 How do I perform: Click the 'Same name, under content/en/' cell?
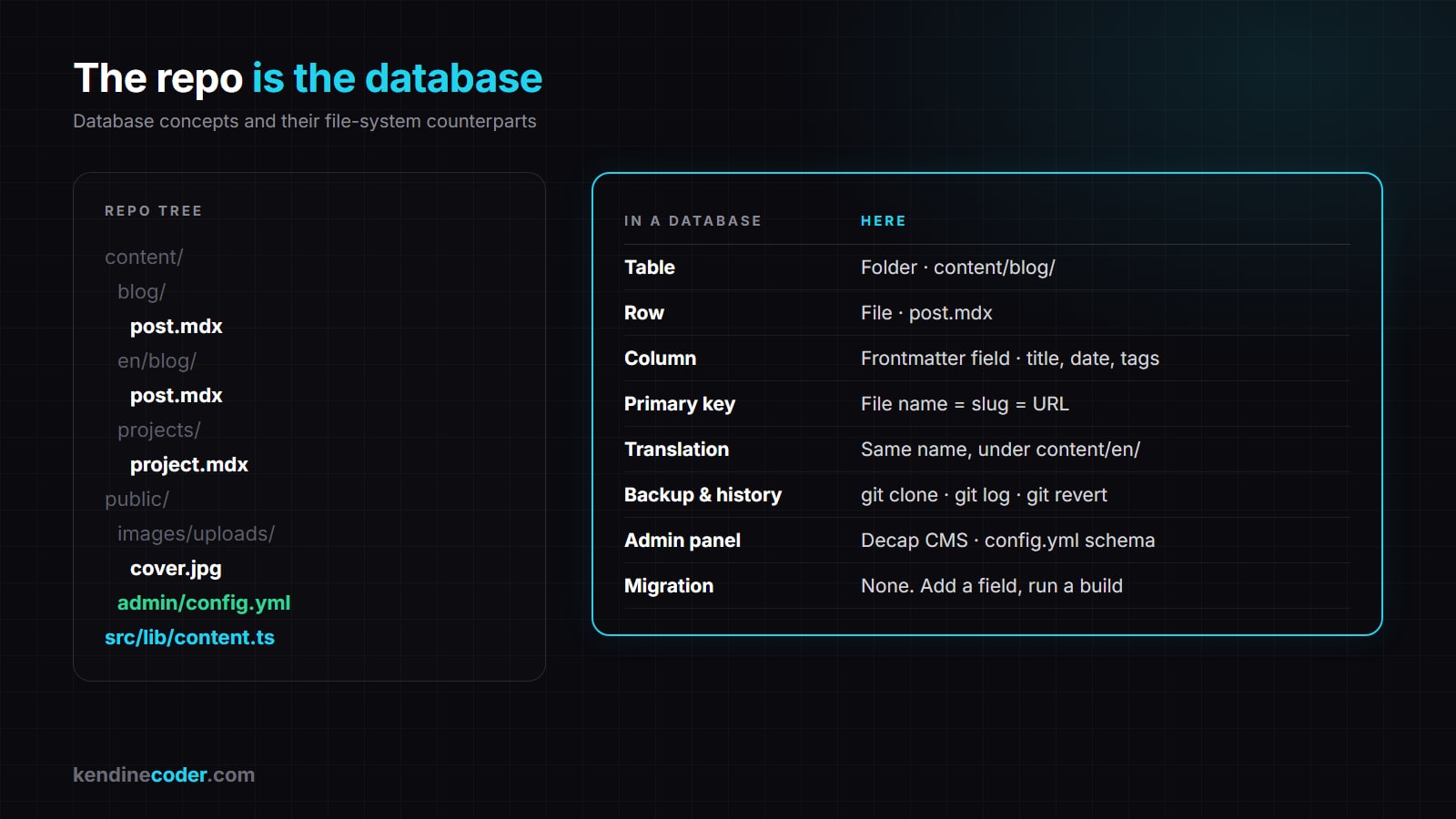[1000, 450]
